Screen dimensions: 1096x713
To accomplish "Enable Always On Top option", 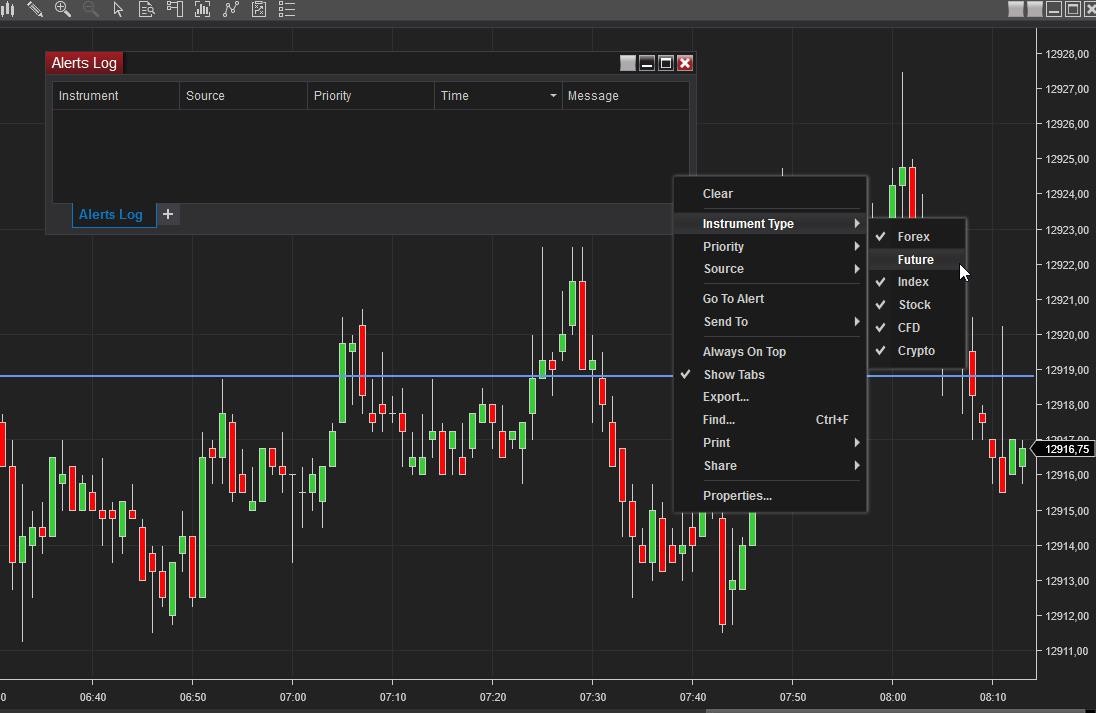I will coord(770,352).
